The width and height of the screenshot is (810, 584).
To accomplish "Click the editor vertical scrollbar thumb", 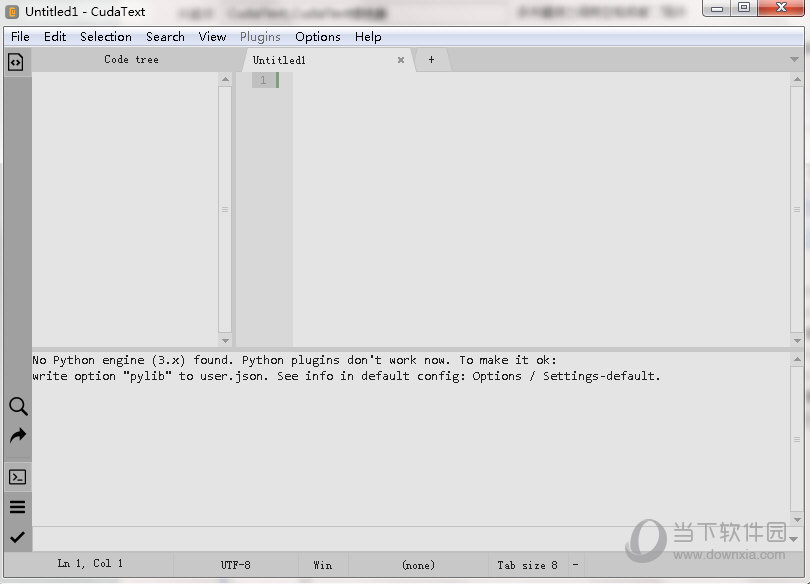I will [x=797, y=210].
